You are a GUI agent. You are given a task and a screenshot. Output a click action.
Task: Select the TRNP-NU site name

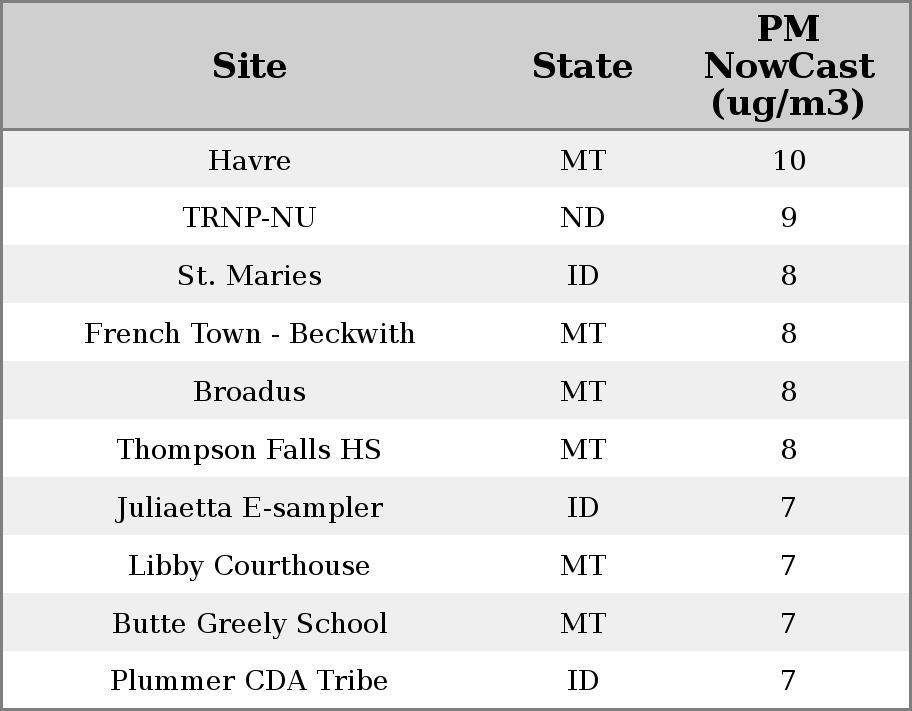249,218
